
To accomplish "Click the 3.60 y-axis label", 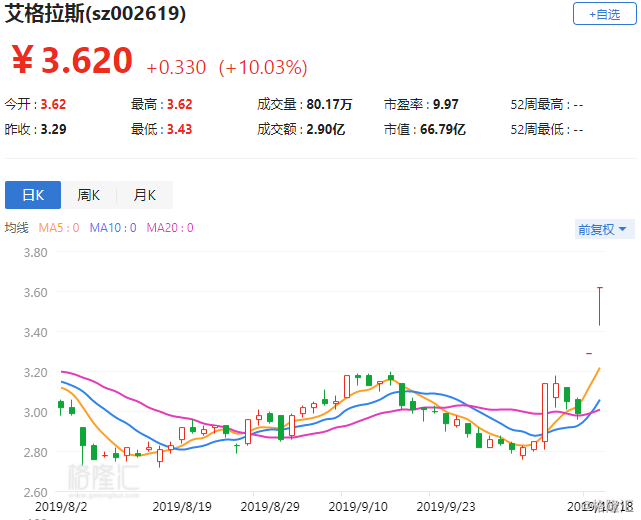I will coord(35,293).
